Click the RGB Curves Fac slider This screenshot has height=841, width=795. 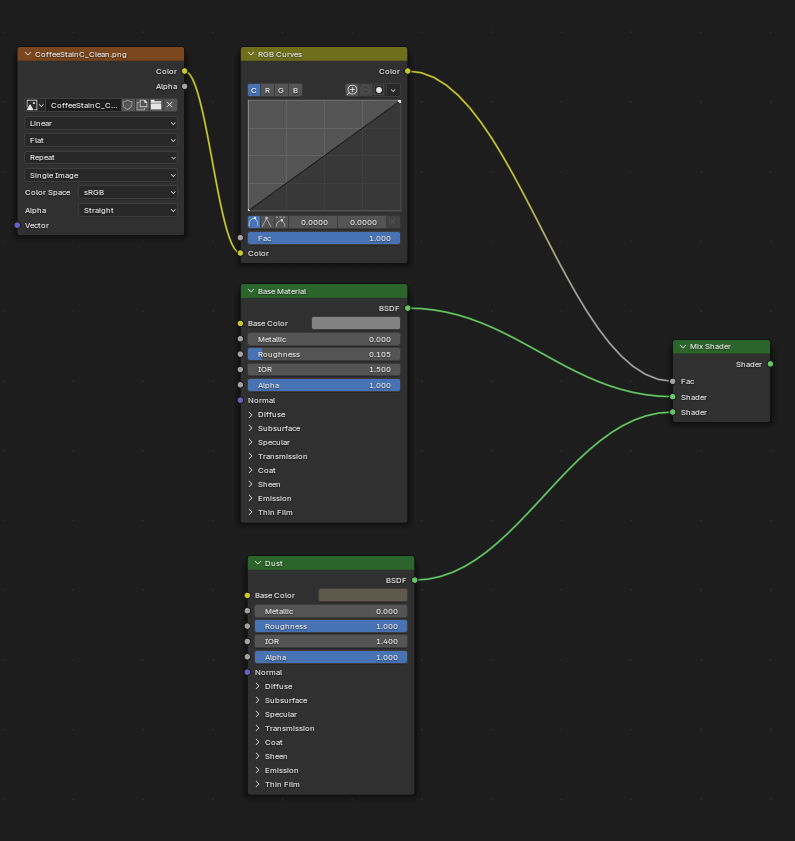(x=324, y=238)
